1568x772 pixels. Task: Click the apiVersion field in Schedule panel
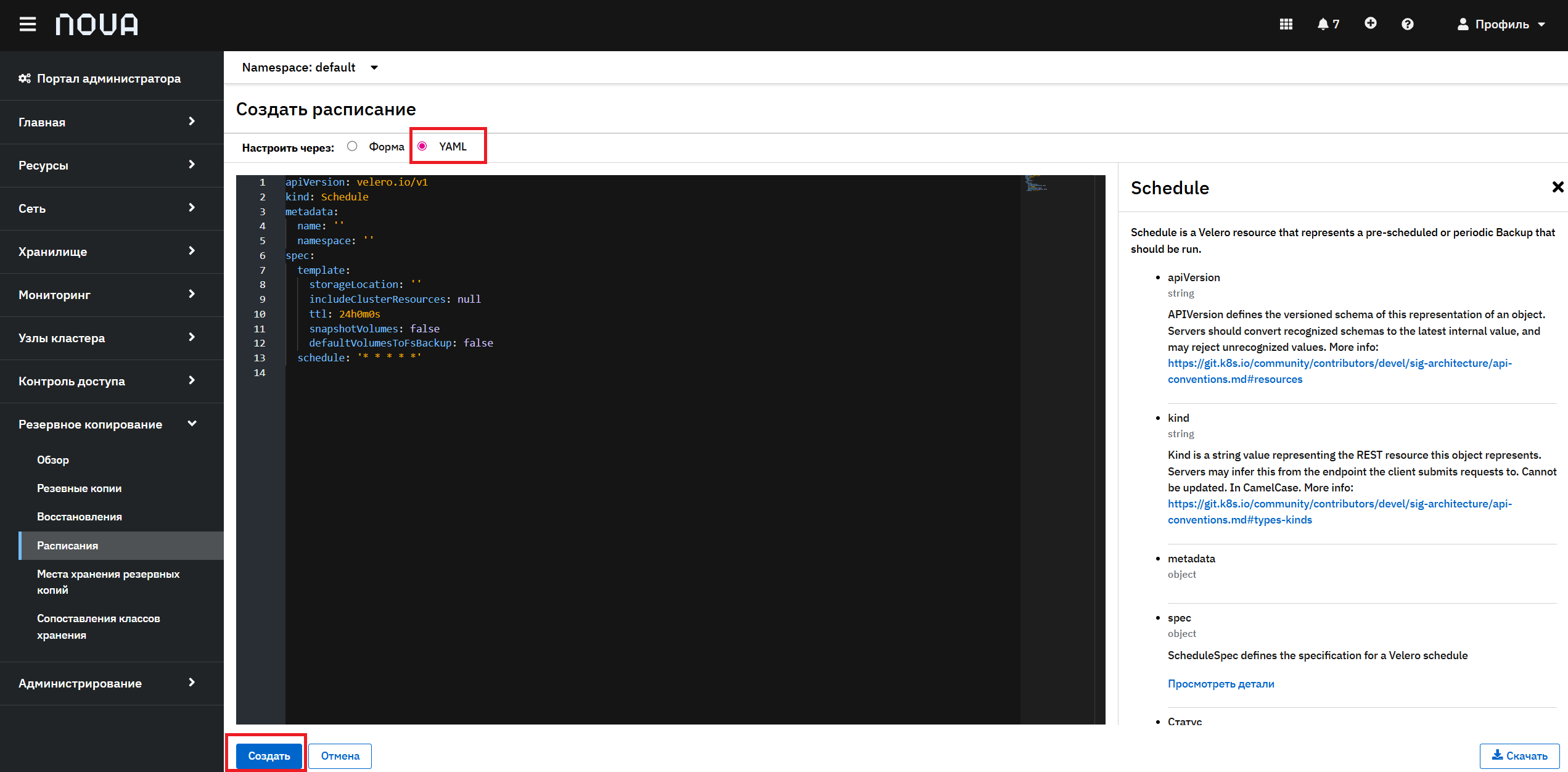(x=1194, y=277)
